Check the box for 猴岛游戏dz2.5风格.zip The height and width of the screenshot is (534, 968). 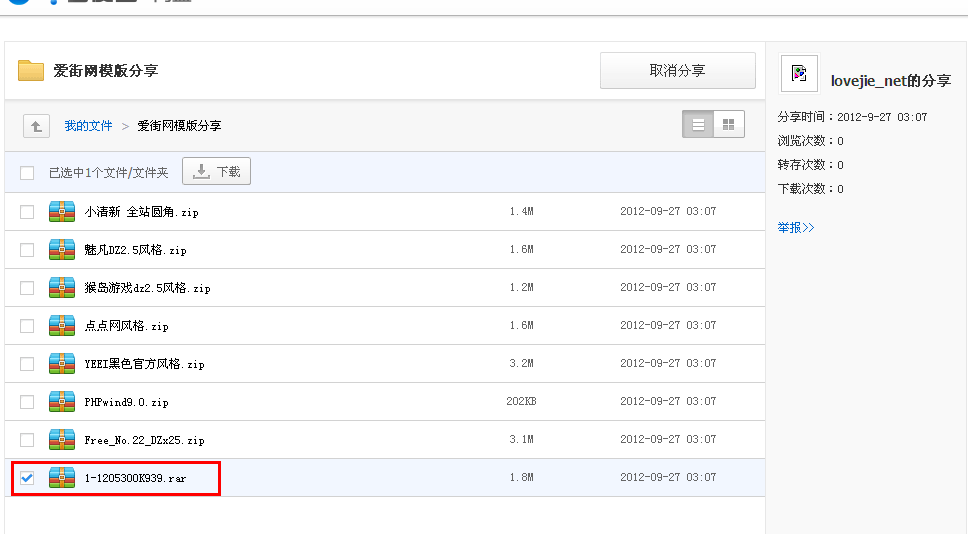tap(27, 288)
